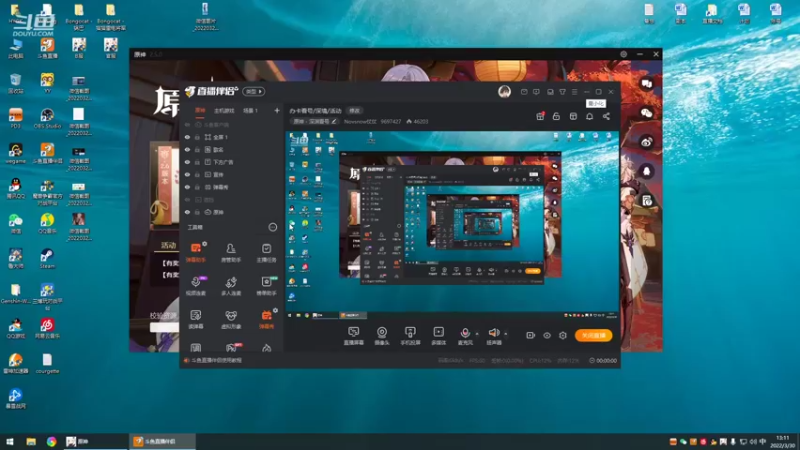The height and width of the screenshot is (450, 800).
Task: Start 视频连麦 from the toolbox
Action: [x=195, y=285]
